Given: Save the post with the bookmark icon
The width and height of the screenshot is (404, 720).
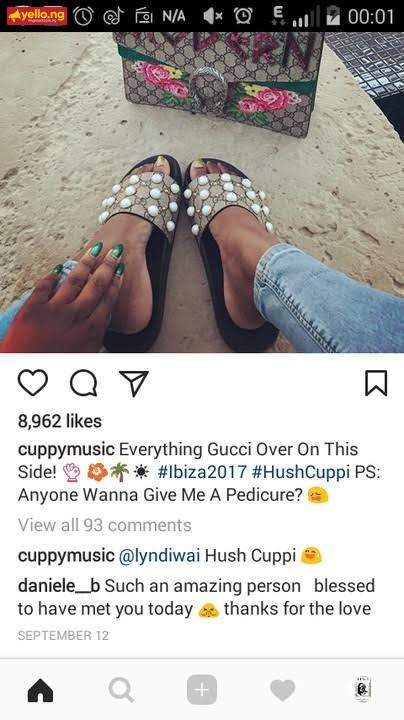Looking at the screenshot, I should click(x=376, y=383).
